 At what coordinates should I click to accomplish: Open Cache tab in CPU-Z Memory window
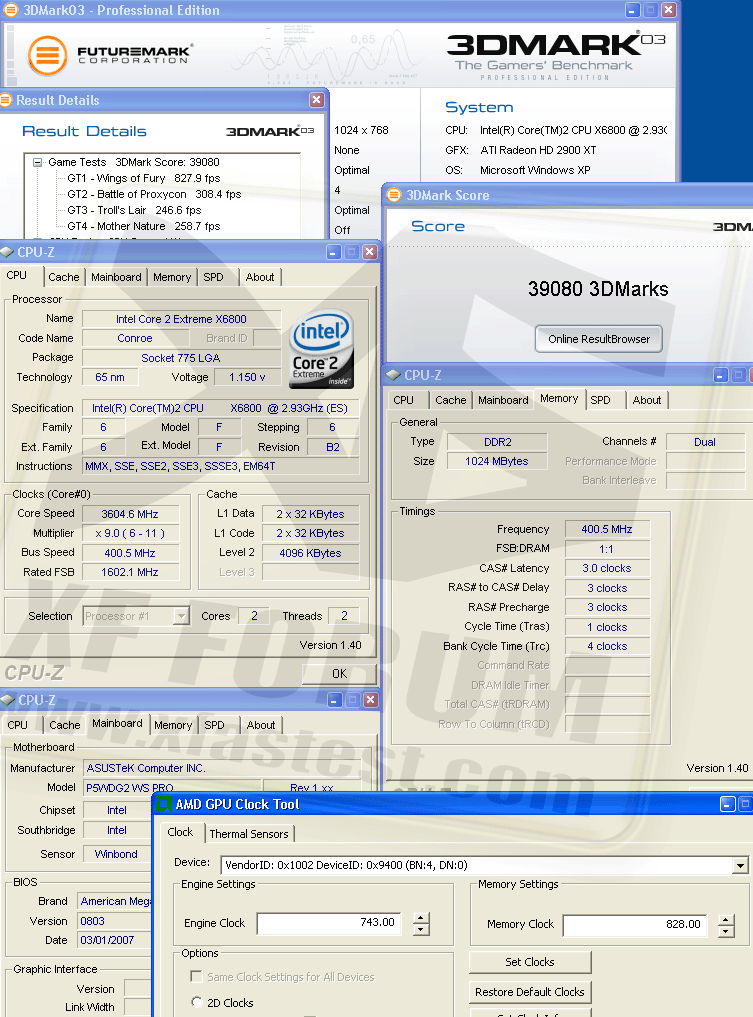451,400
